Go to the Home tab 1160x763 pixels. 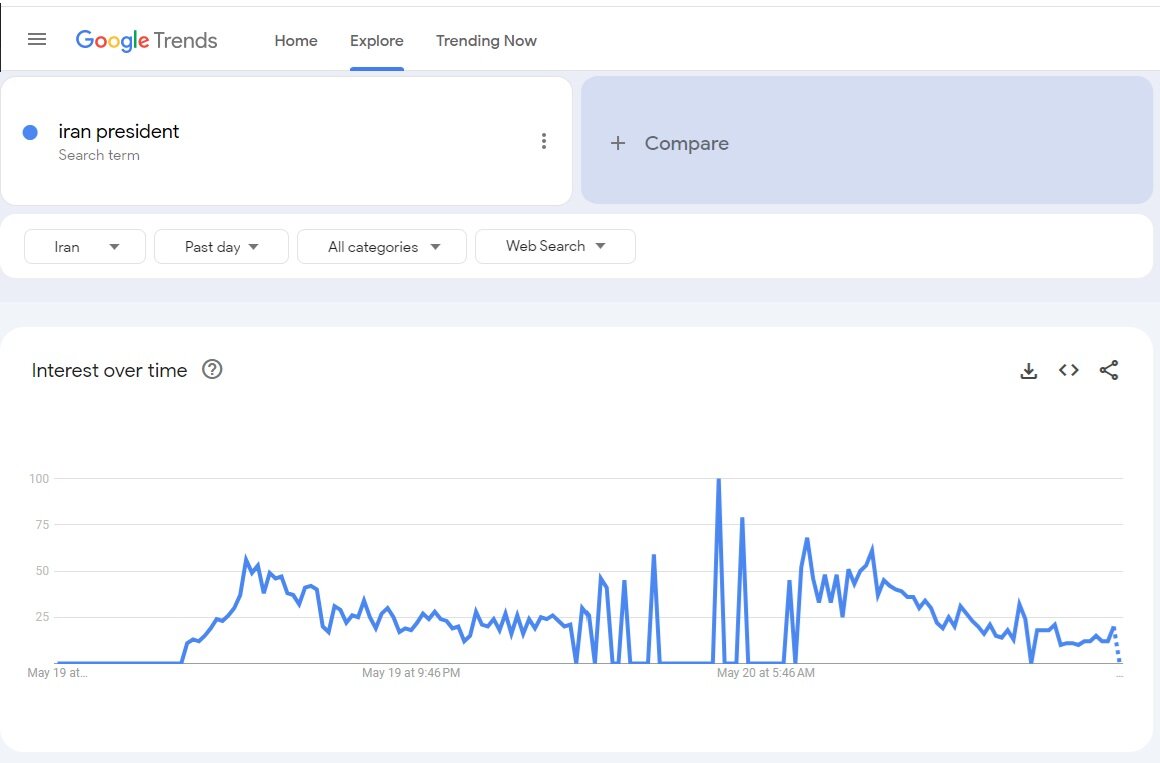tap(296, 41)
